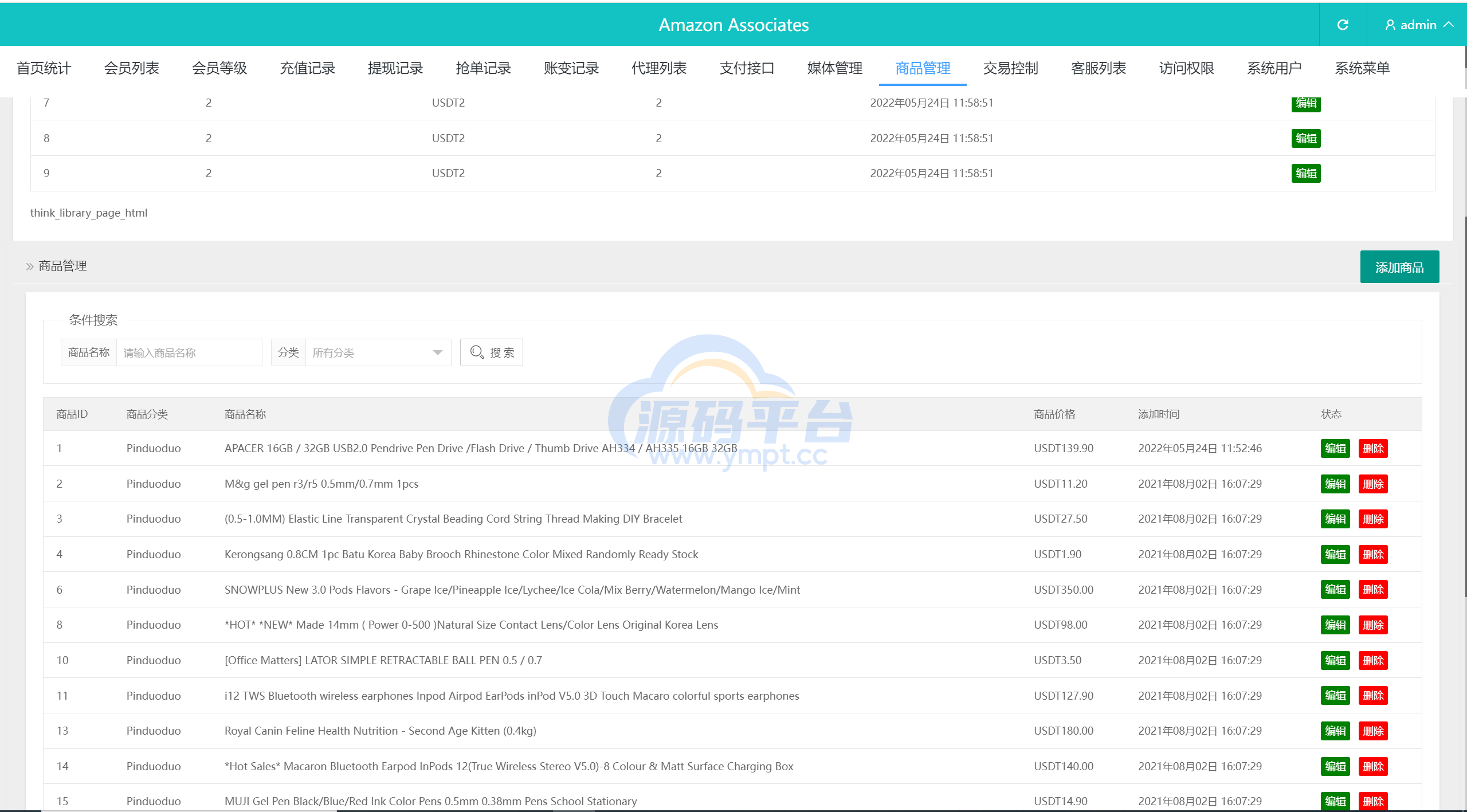This screenshot has height=812, width=1467.
Task: Edit the LATOR retractable ball pen
Action: pyautogui.click(x=1335, y=660)
